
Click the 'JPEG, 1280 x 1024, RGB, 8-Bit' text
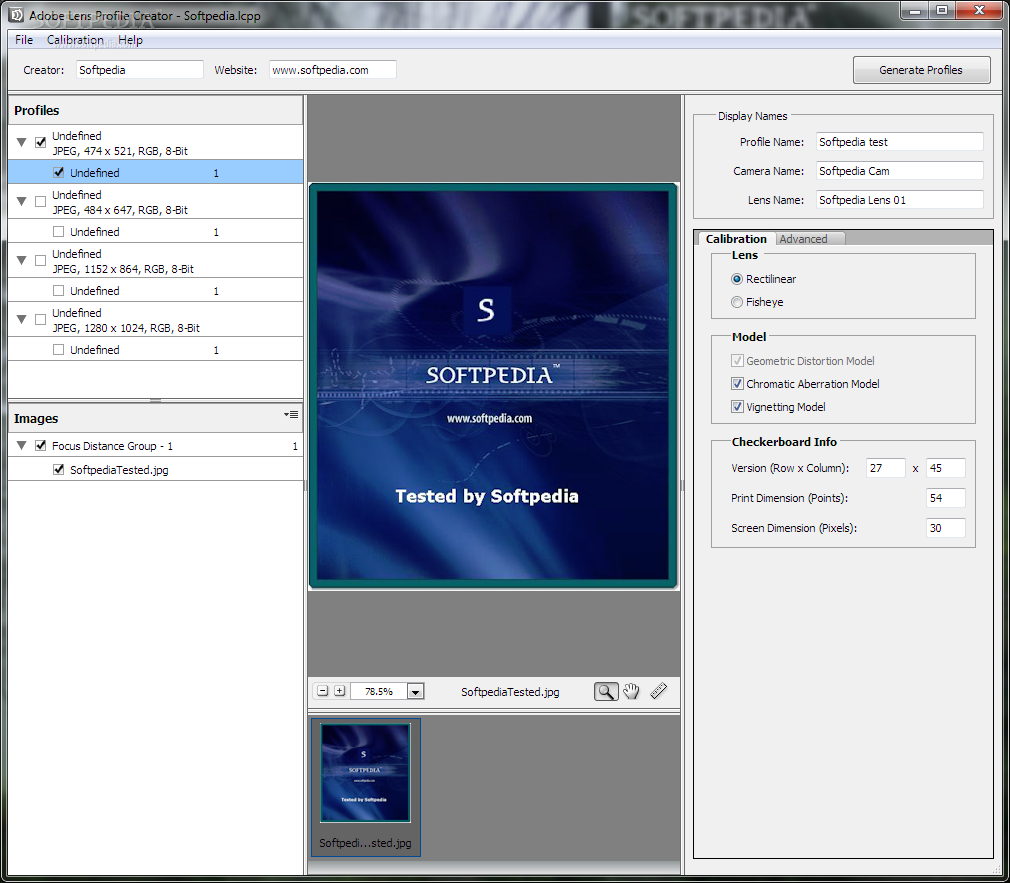pyautogui.click(x=126, y=328)
